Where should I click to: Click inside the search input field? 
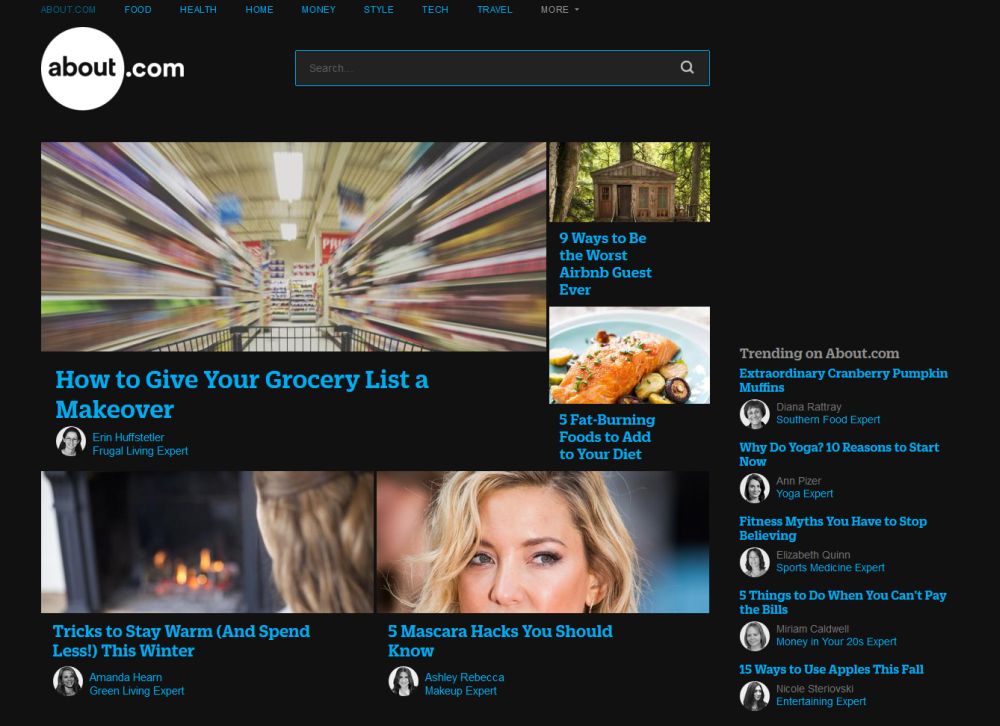click(450, 67)
